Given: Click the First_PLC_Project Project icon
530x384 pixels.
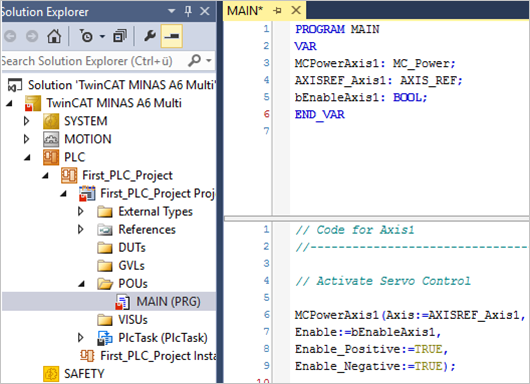Looking at the screenshot, I should 87,193.
